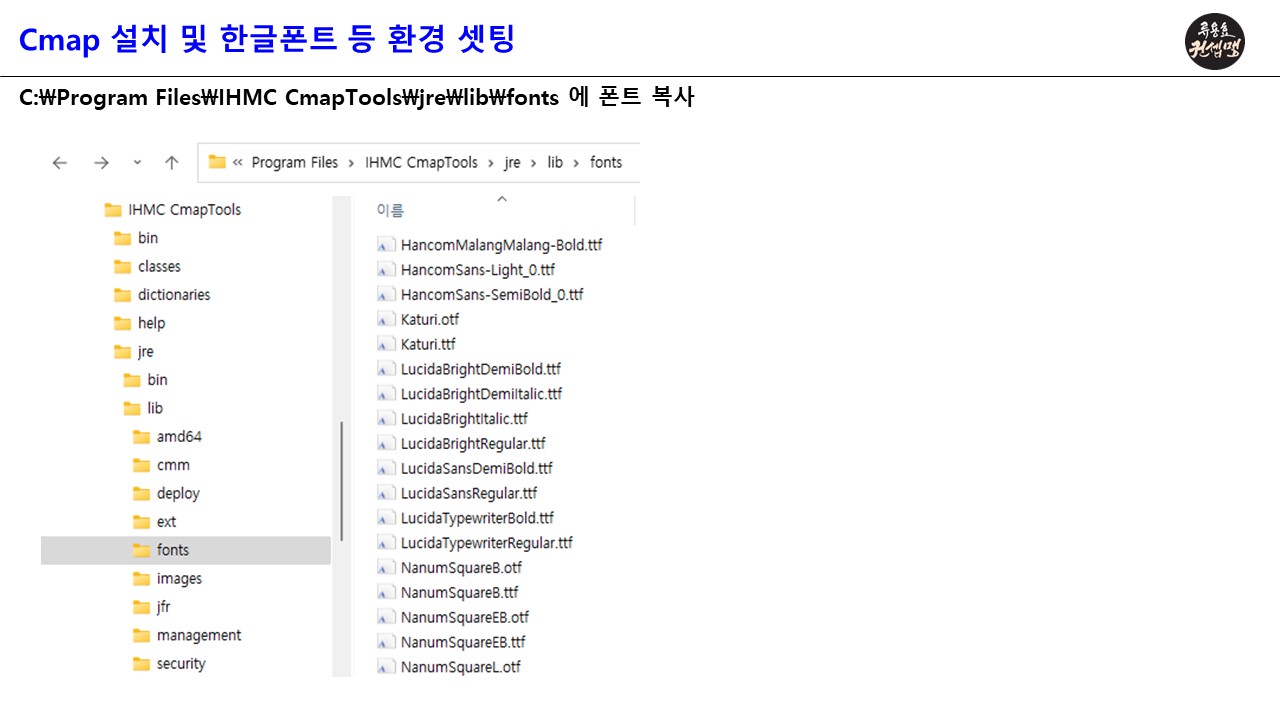Click font icon beside LucidaTypewriterBold.ttf
This screenshot has height=720, width=1280.
tap(385, 518)
